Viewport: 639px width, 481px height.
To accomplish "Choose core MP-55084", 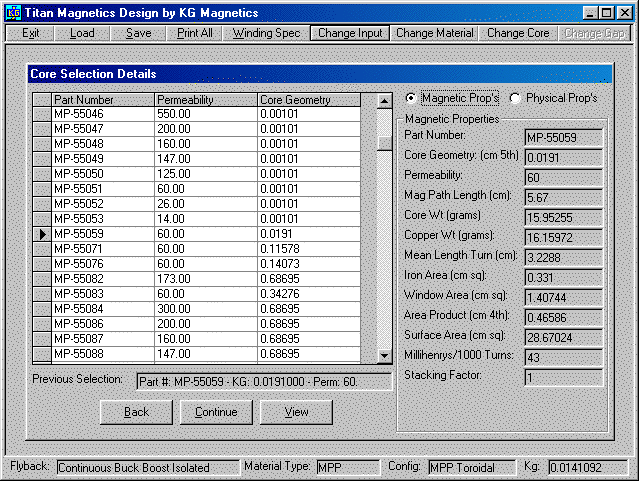I will 196,309.
